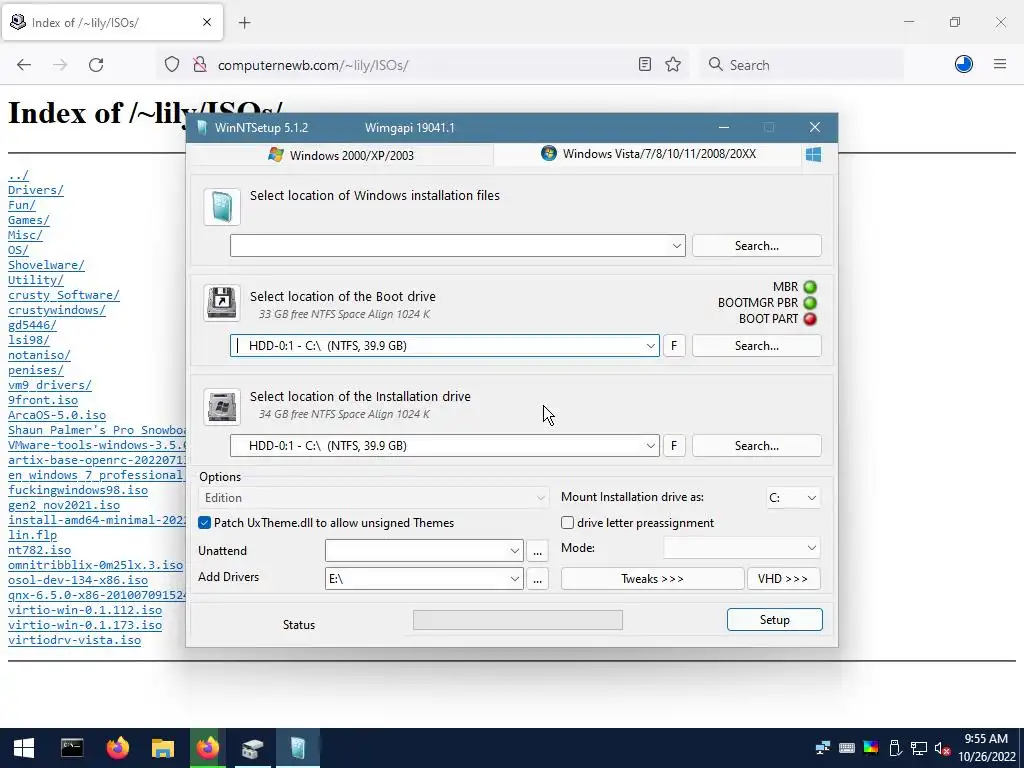Click the green MBR status indicator
This screenshot has width=1024, height=768.
pyautogui.click(x=810, y=287)
